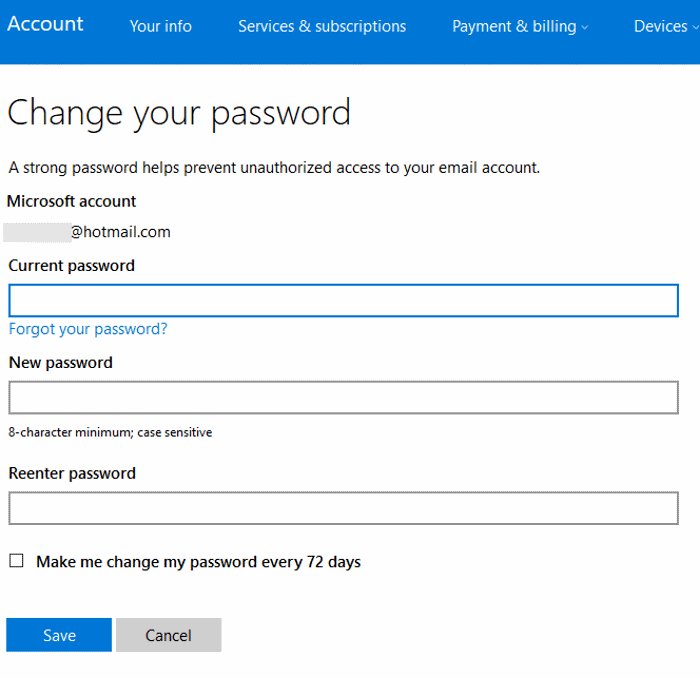Cancel the password change

[168, 635]
